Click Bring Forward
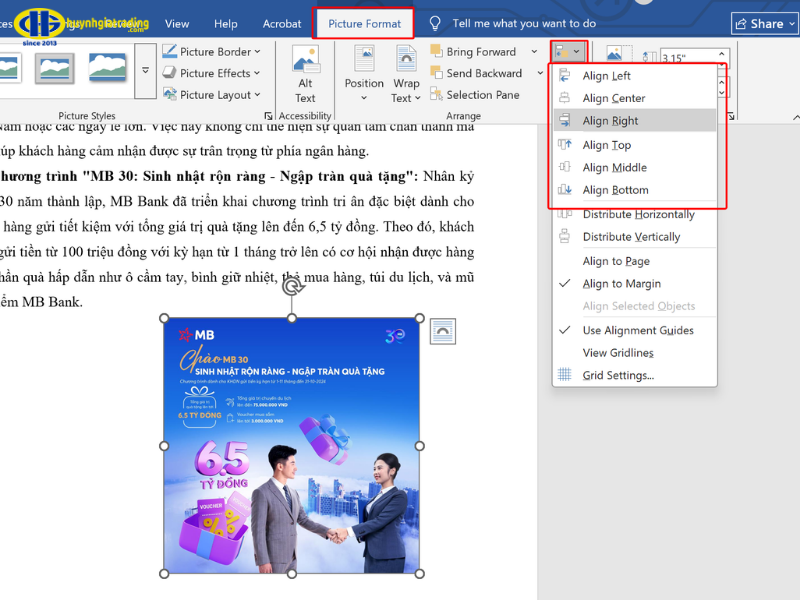 coord(473,52)
